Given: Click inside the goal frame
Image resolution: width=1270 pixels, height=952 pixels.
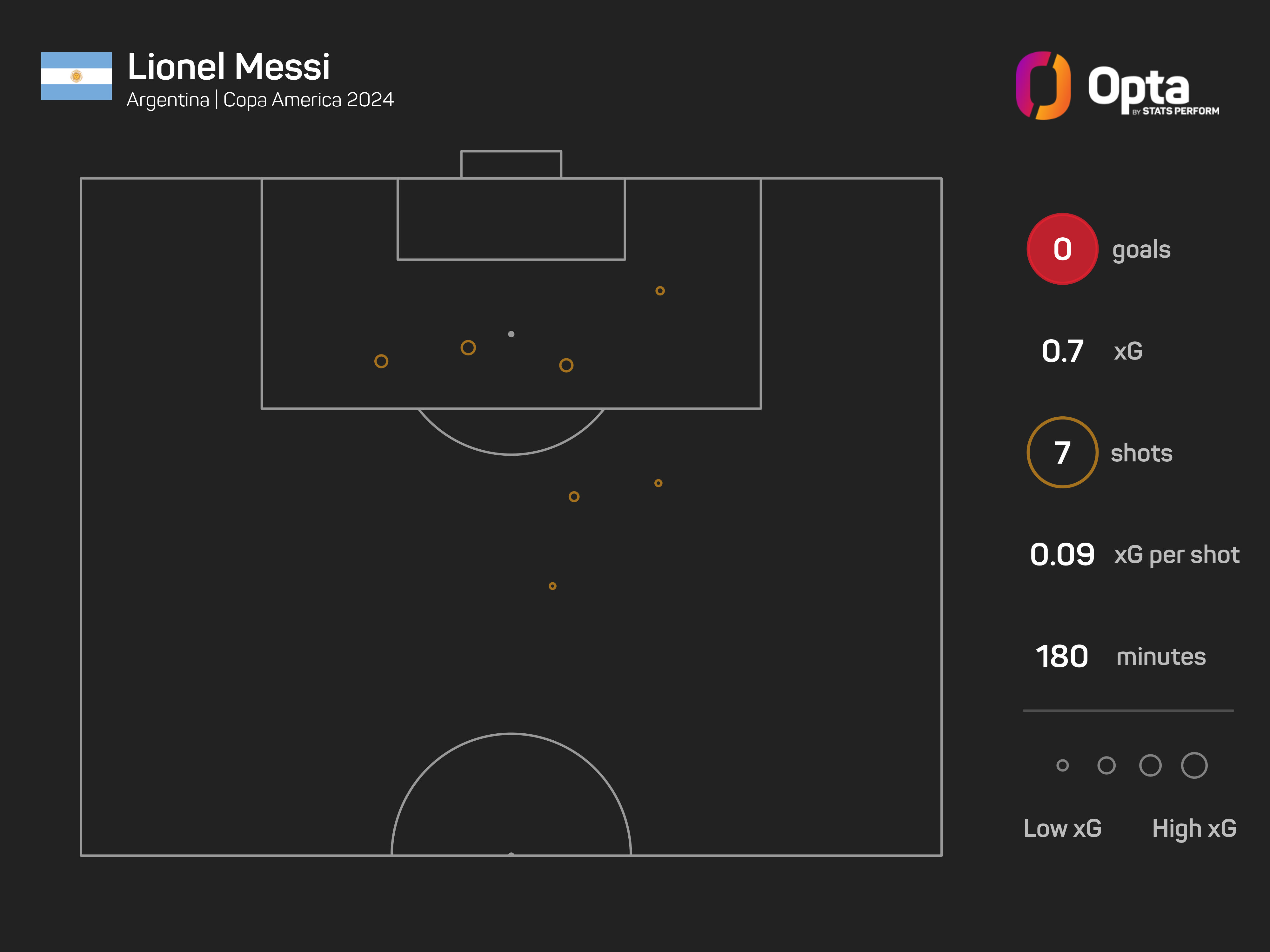Looking at the screenshot, I should [511, 165].
